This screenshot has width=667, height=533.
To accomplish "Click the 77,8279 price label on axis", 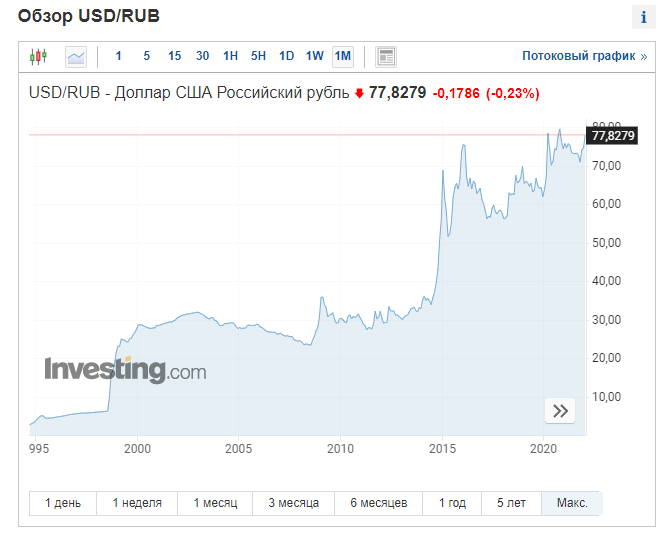I will pyautogui.click(x=612, y=136).
